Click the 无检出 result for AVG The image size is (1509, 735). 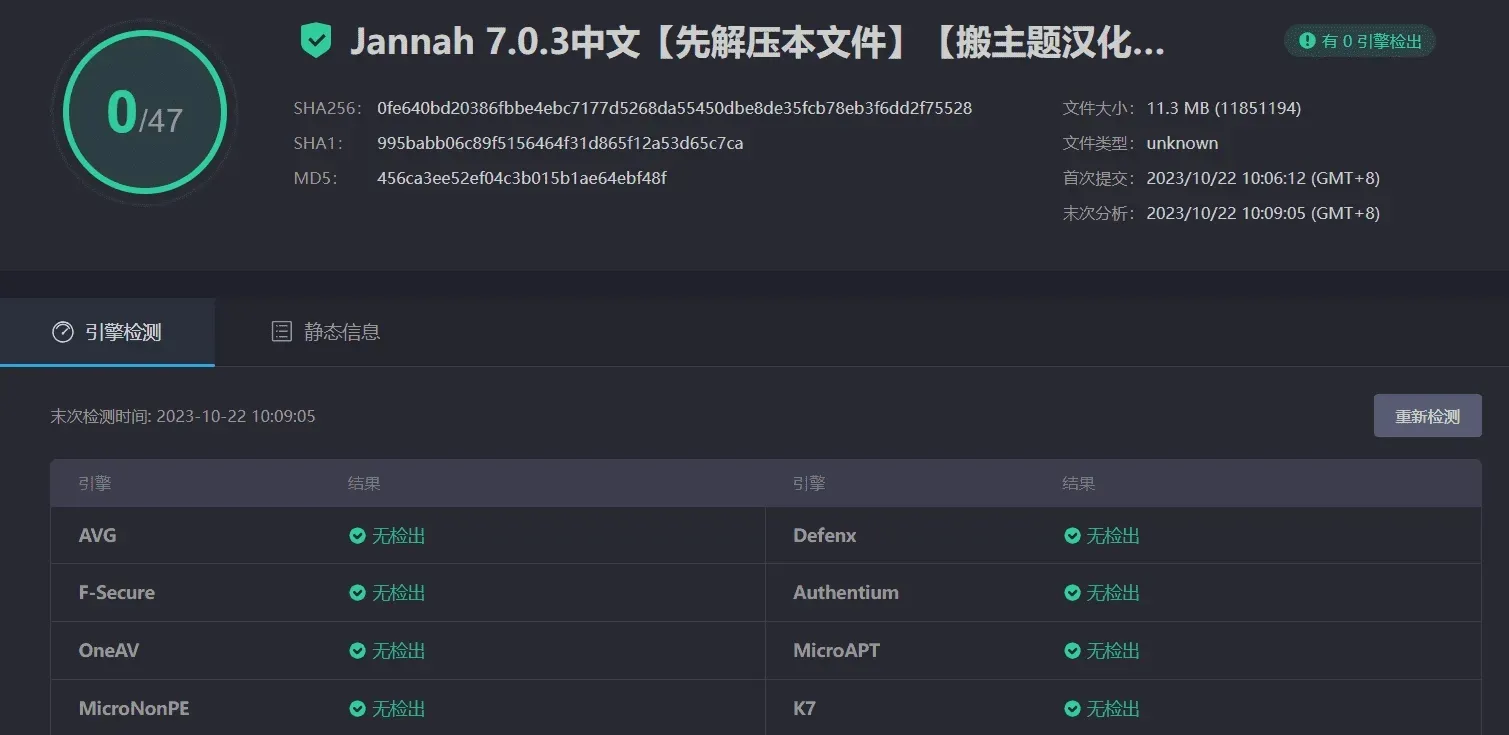click(399, 536)
